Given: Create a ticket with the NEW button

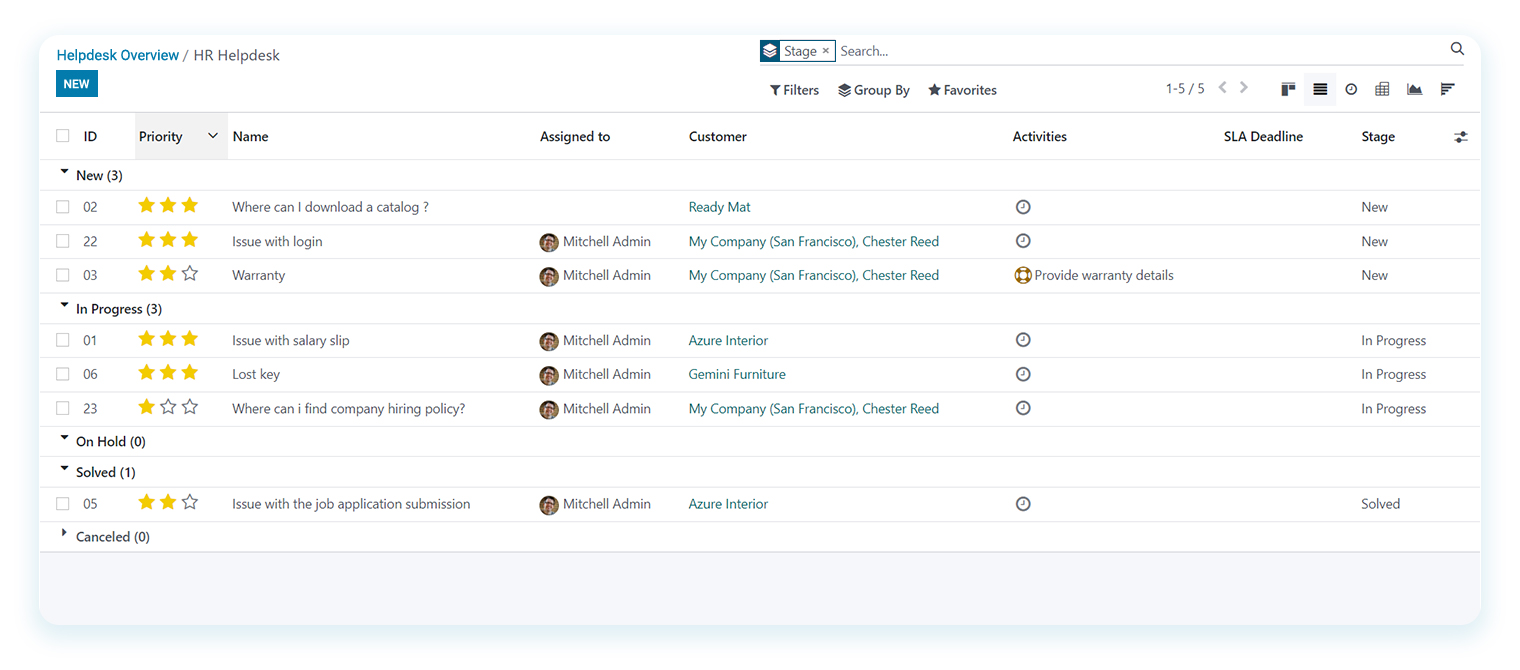Looking at the screenshot, I should point(76,83).
